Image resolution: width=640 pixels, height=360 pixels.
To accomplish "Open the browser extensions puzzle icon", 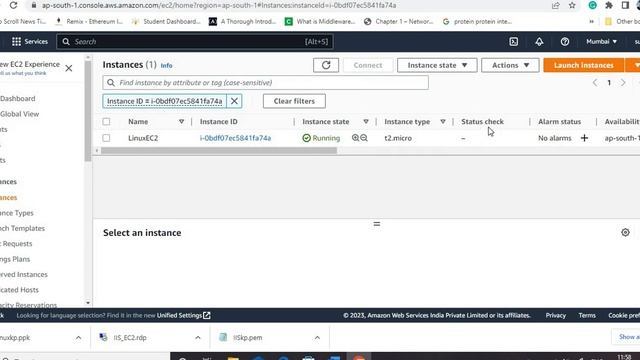I will (x=609, y=5).
